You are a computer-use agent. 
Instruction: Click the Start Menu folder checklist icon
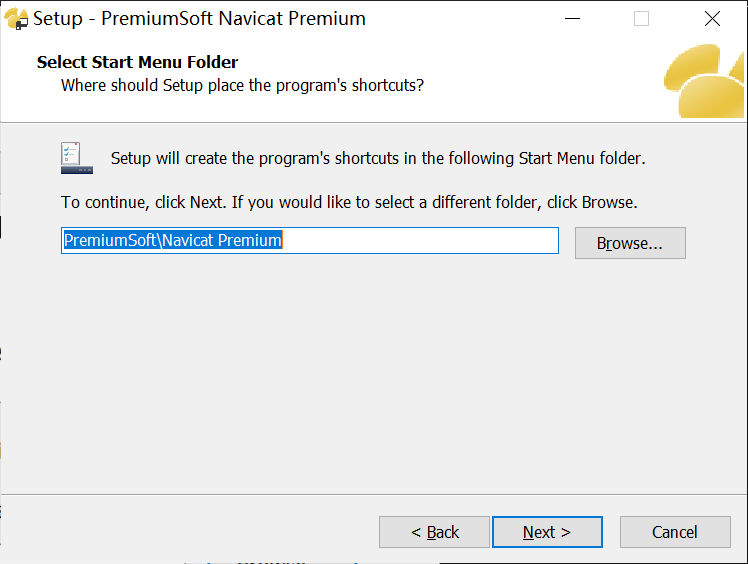click(78, 157)
